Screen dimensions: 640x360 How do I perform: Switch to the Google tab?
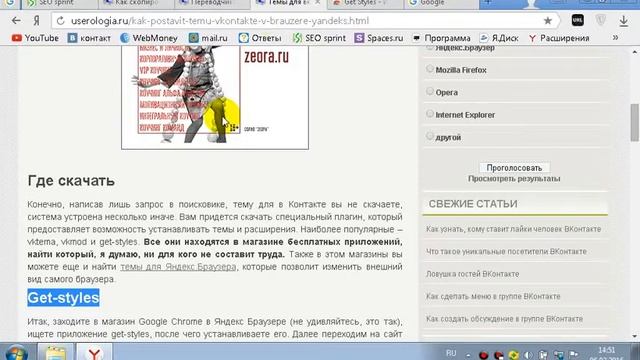440,3
